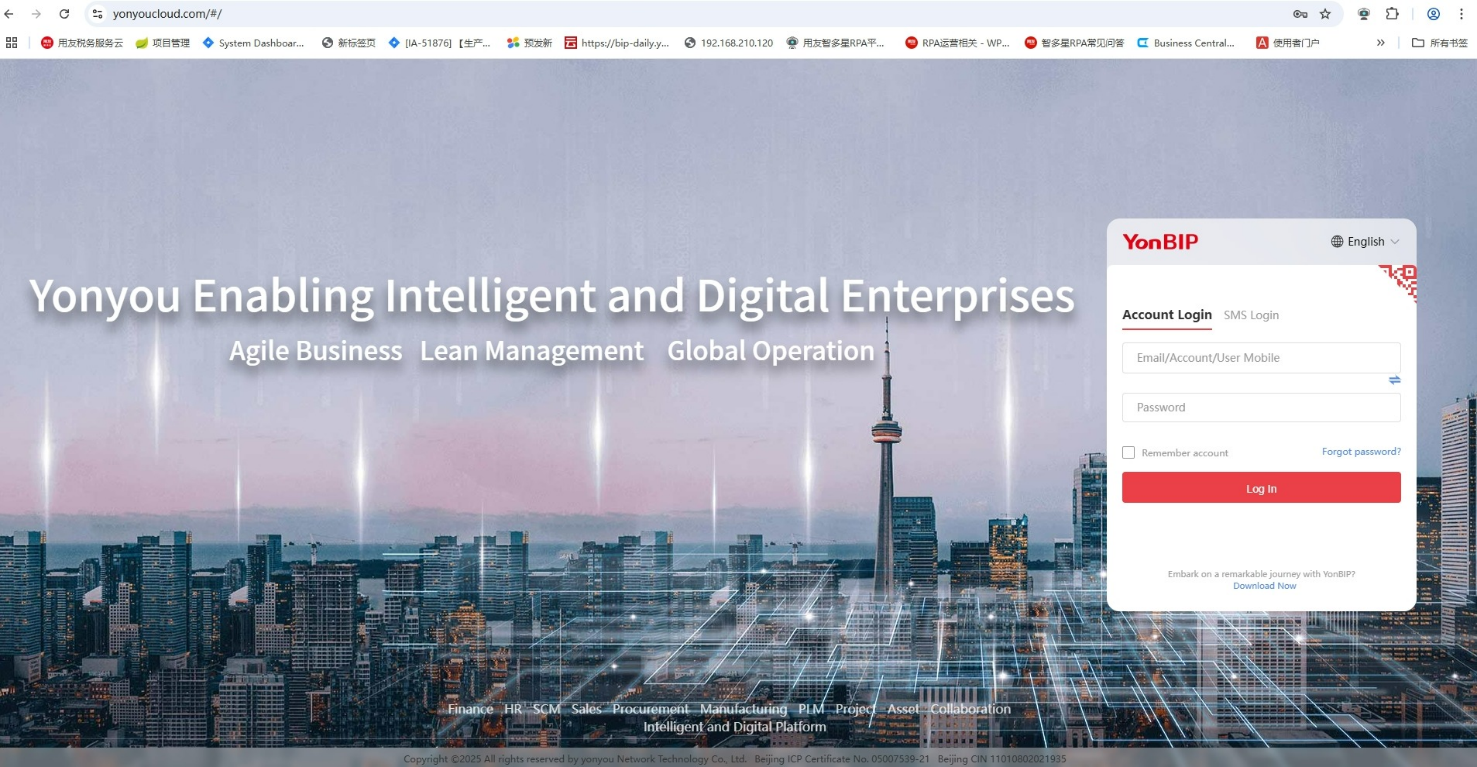Click into the Password field

click(1260, 408)
